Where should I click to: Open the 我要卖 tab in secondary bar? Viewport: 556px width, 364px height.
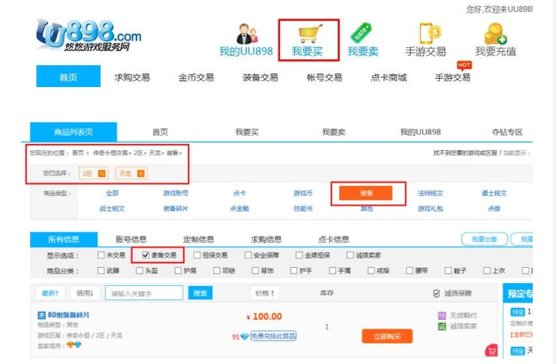(334, 132)
